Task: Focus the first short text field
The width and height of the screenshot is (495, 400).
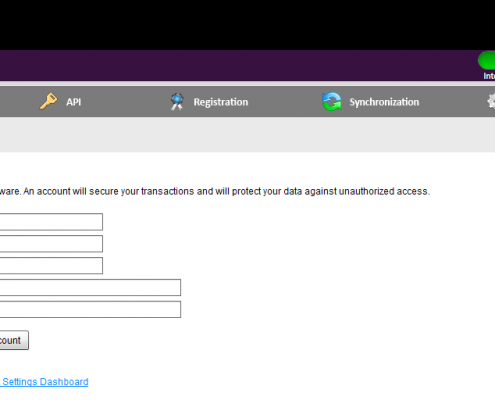Action: coord(51,222)
